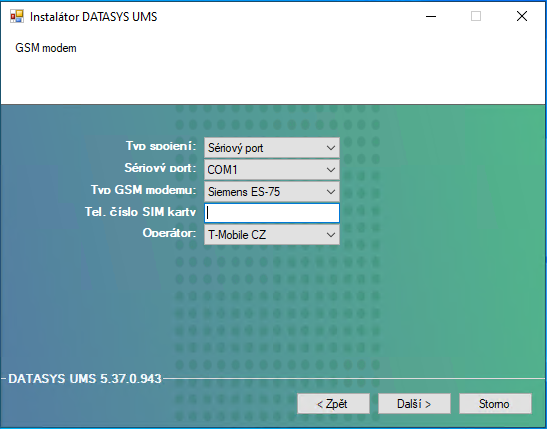
Task: Click the DATASYS UMS 5.37.0.943 version text
Action: click(x=85, y=379)
